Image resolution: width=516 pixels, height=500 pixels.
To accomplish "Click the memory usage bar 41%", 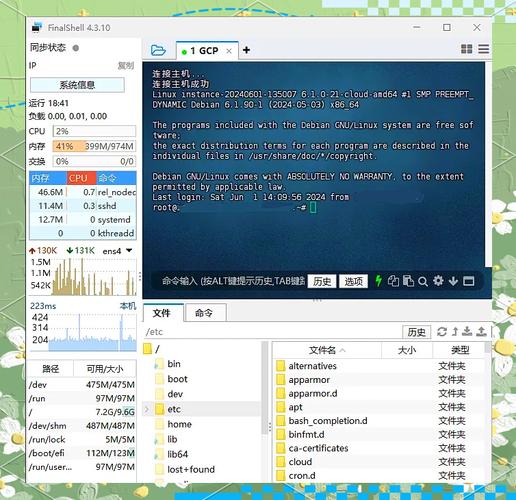I will [x=94, y=146].
